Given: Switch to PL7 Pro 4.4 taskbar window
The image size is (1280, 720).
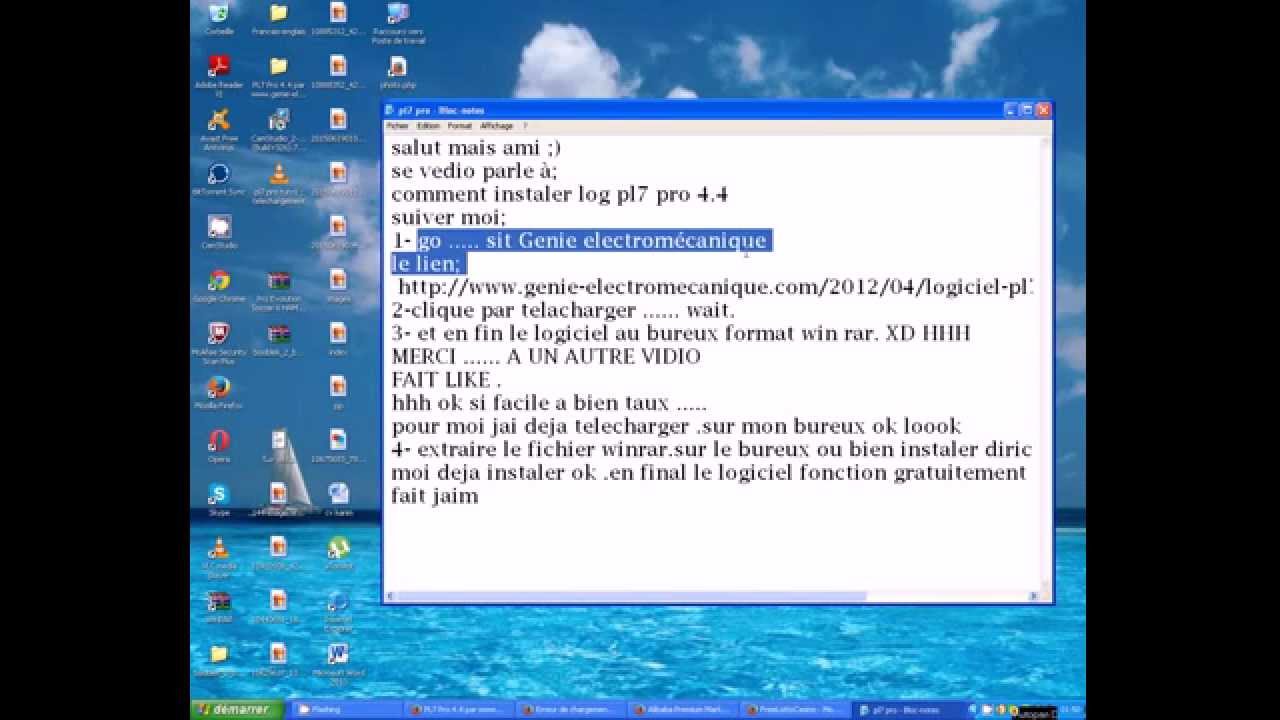Looking at the screenshot, I should click(x=458, y=709).
